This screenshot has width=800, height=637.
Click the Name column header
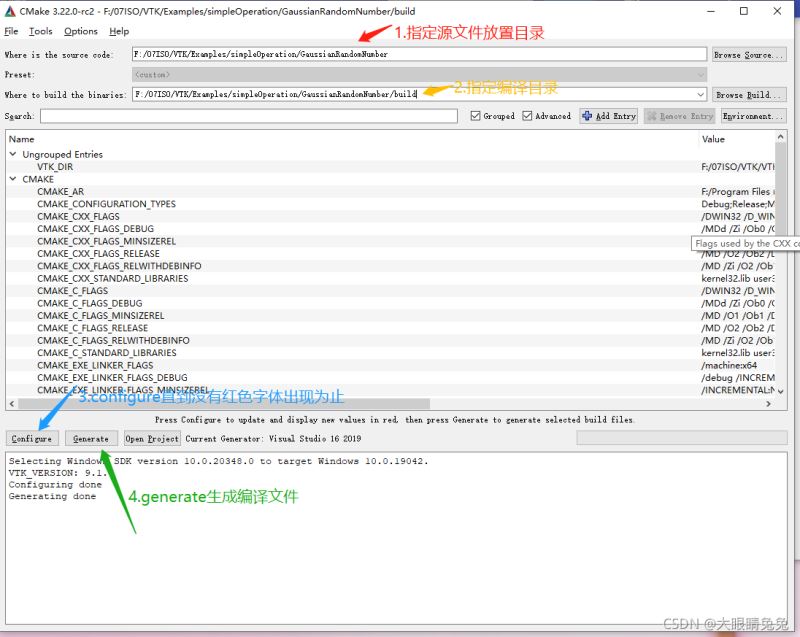tap(352, 139)
